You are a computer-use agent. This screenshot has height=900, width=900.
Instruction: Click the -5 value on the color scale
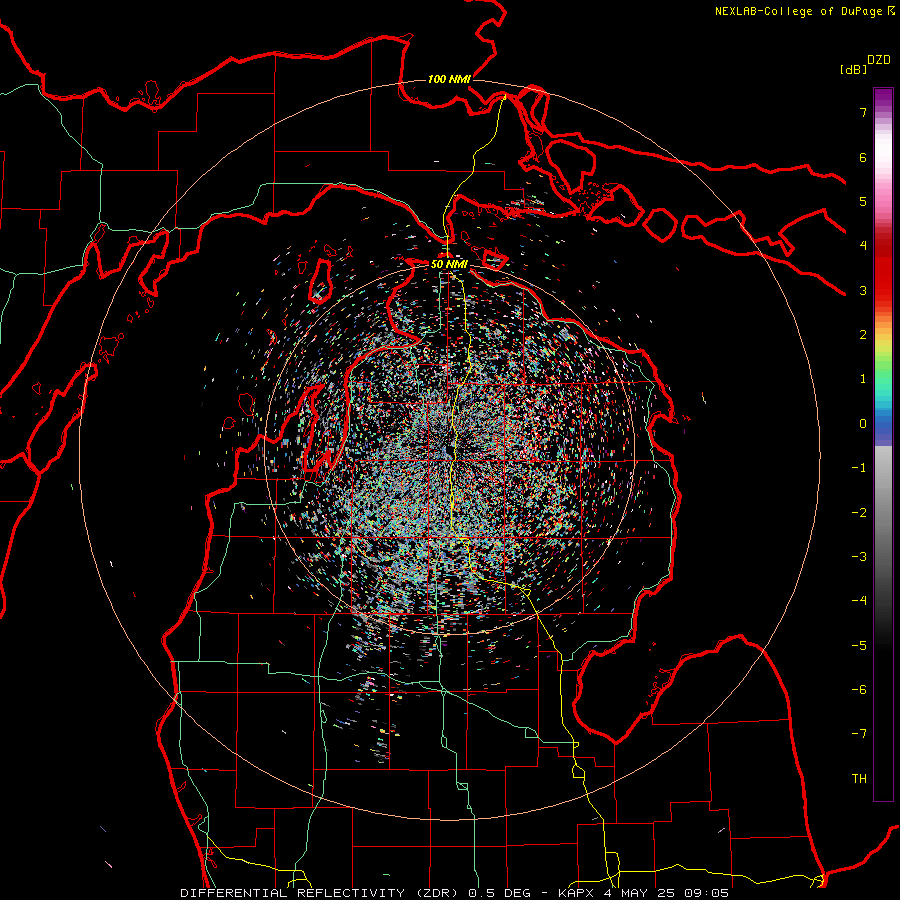tap(859, 646)
